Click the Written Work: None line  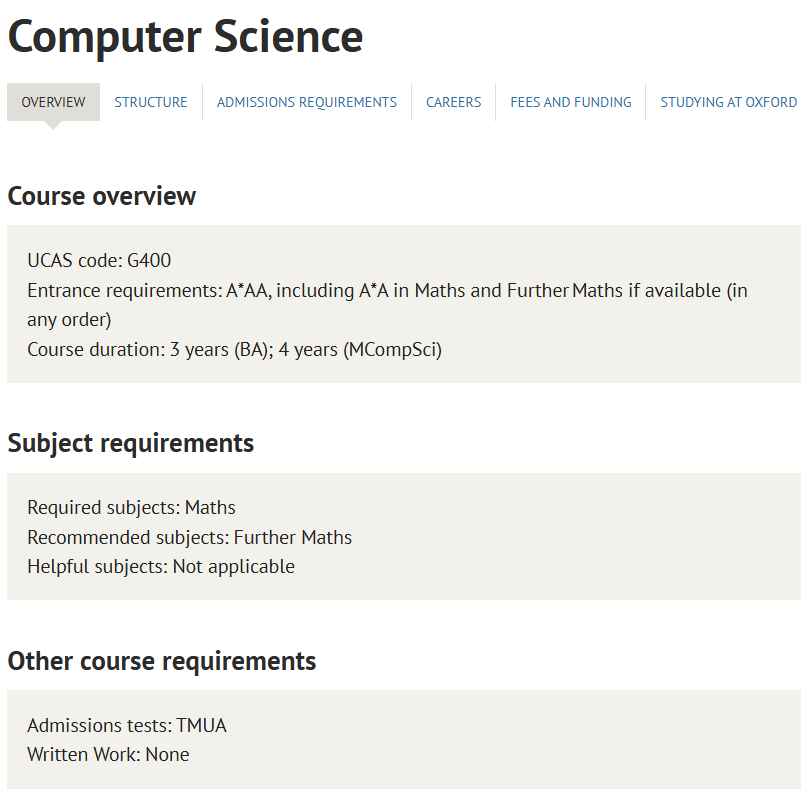(108, 754)
